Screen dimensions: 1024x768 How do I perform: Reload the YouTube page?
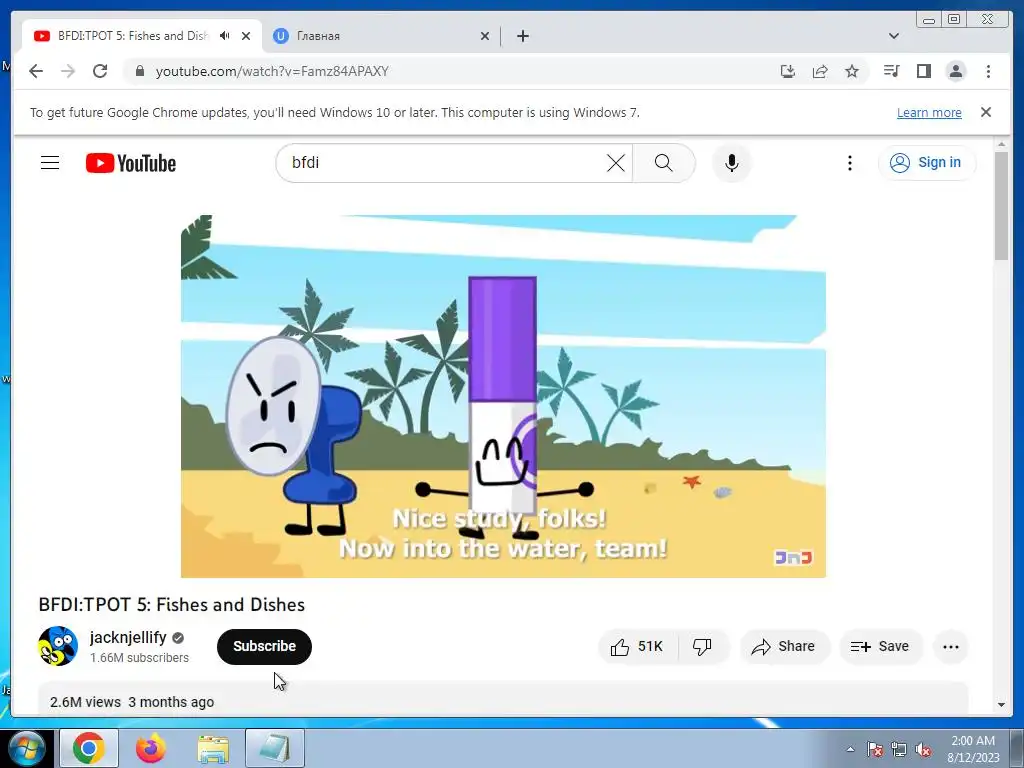[x=100, y=71]
